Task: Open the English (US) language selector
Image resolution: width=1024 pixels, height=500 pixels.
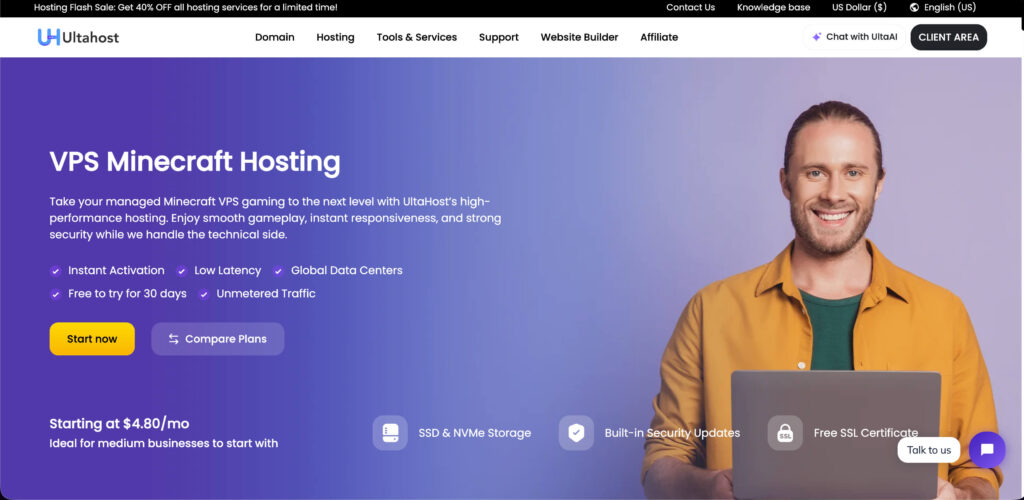Action: 942,8
